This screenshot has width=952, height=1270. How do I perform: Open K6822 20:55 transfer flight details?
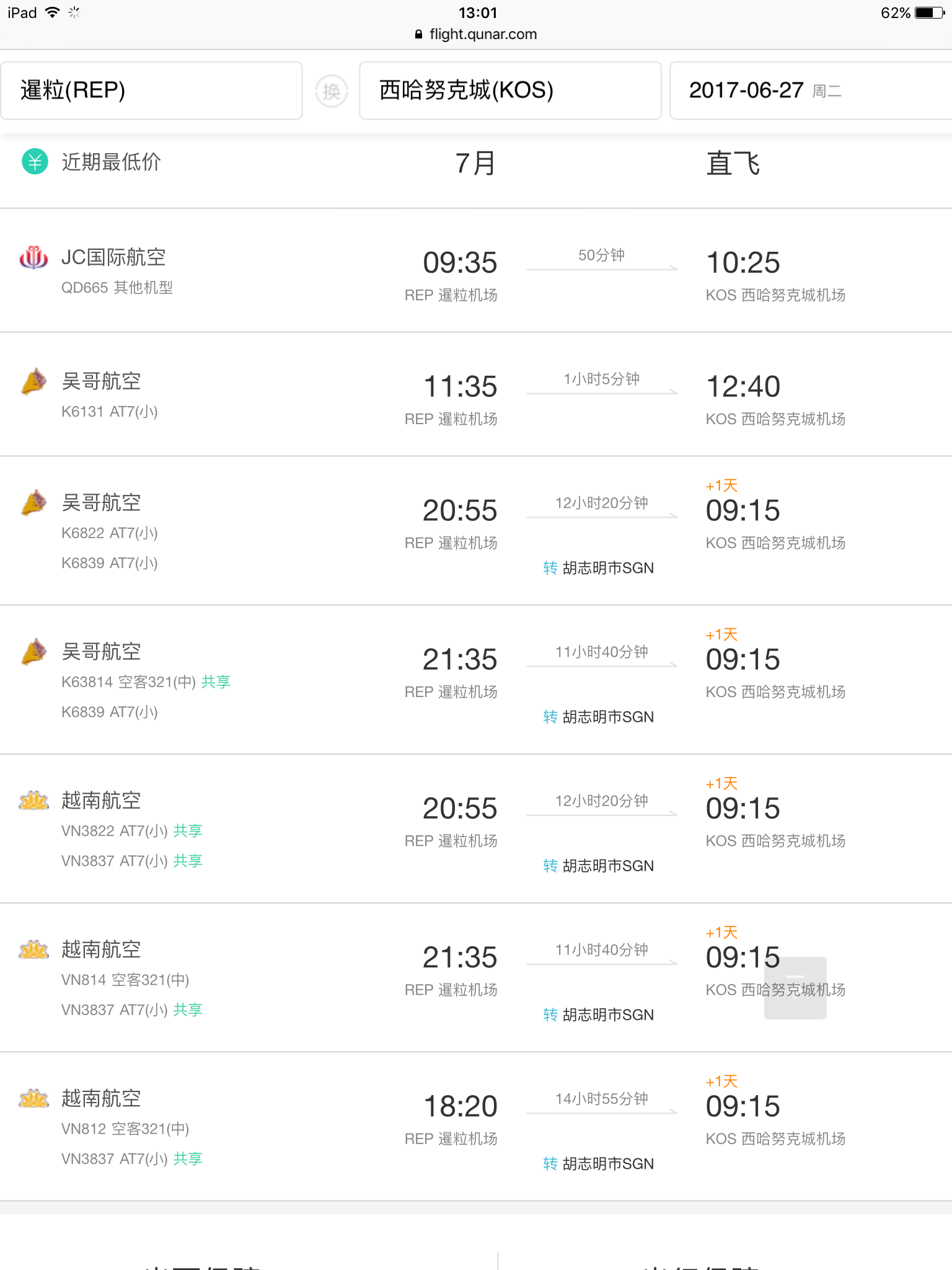(476, 531)
